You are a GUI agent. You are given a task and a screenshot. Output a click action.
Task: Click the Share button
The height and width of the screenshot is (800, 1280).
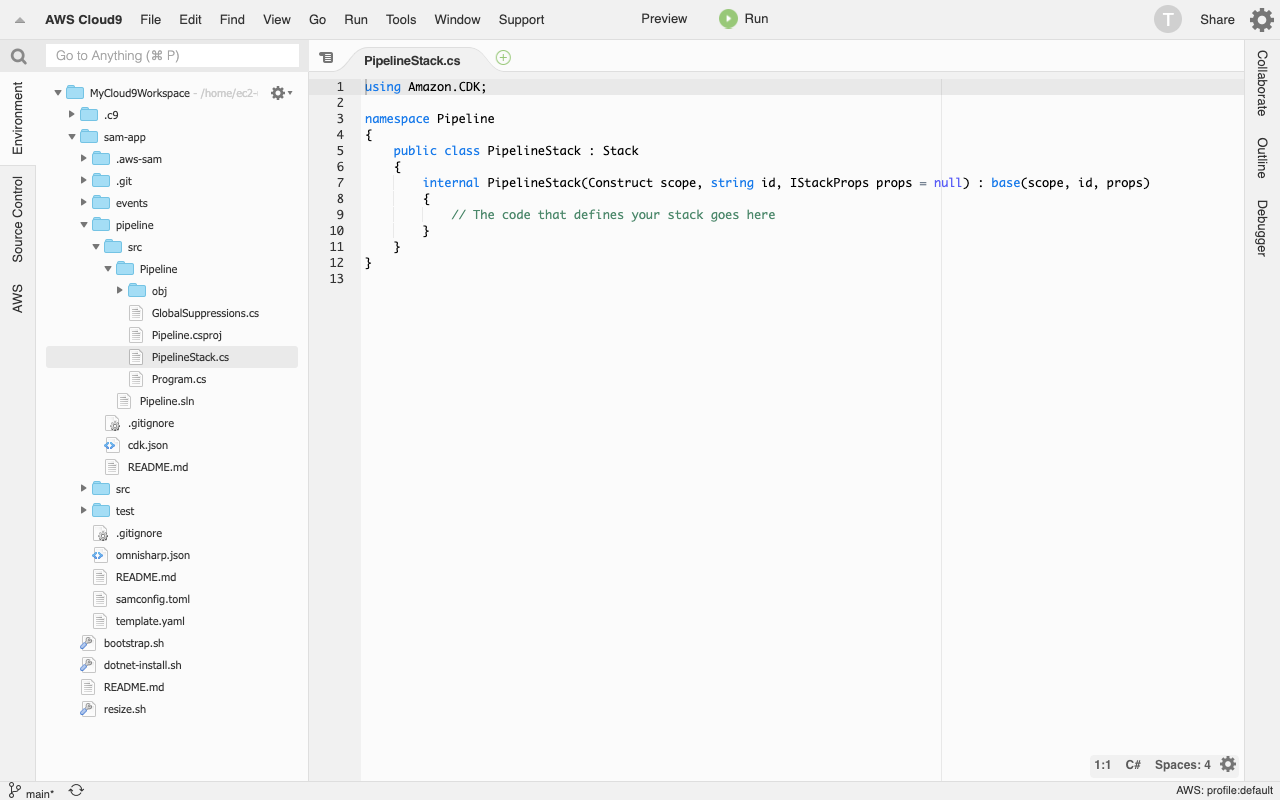pos(1217,19)
